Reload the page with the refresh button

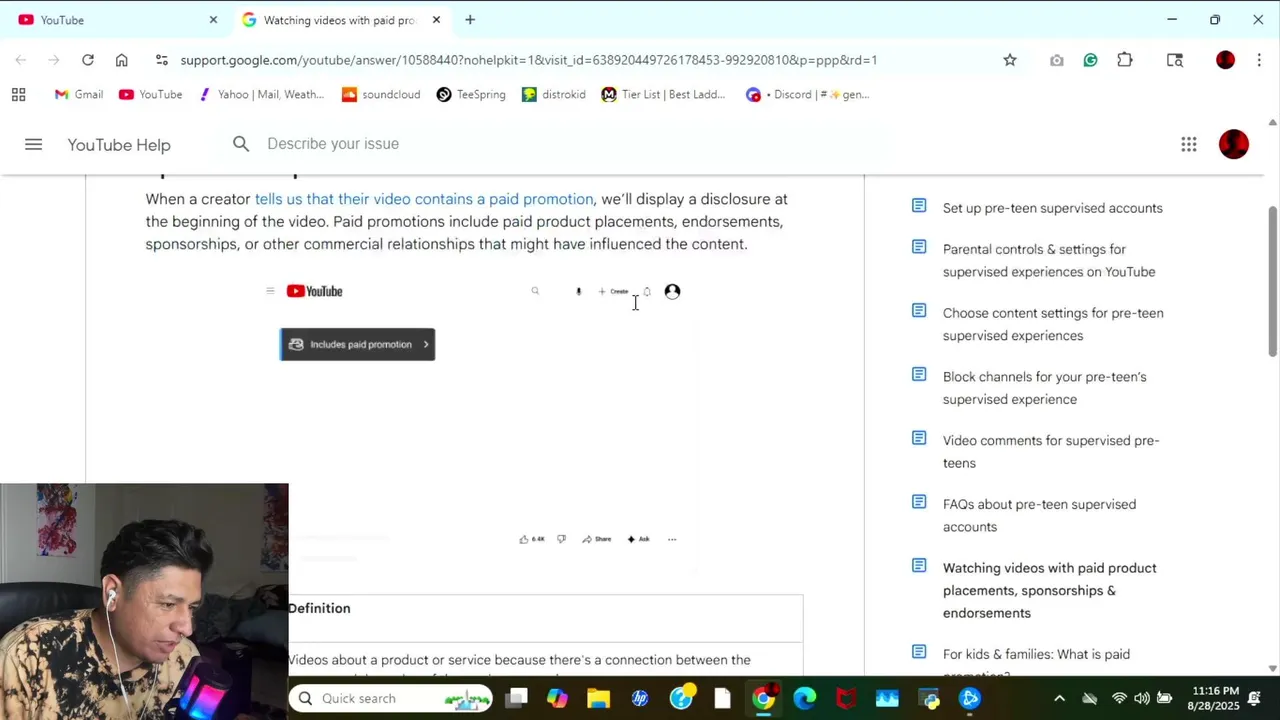(88, 60)
